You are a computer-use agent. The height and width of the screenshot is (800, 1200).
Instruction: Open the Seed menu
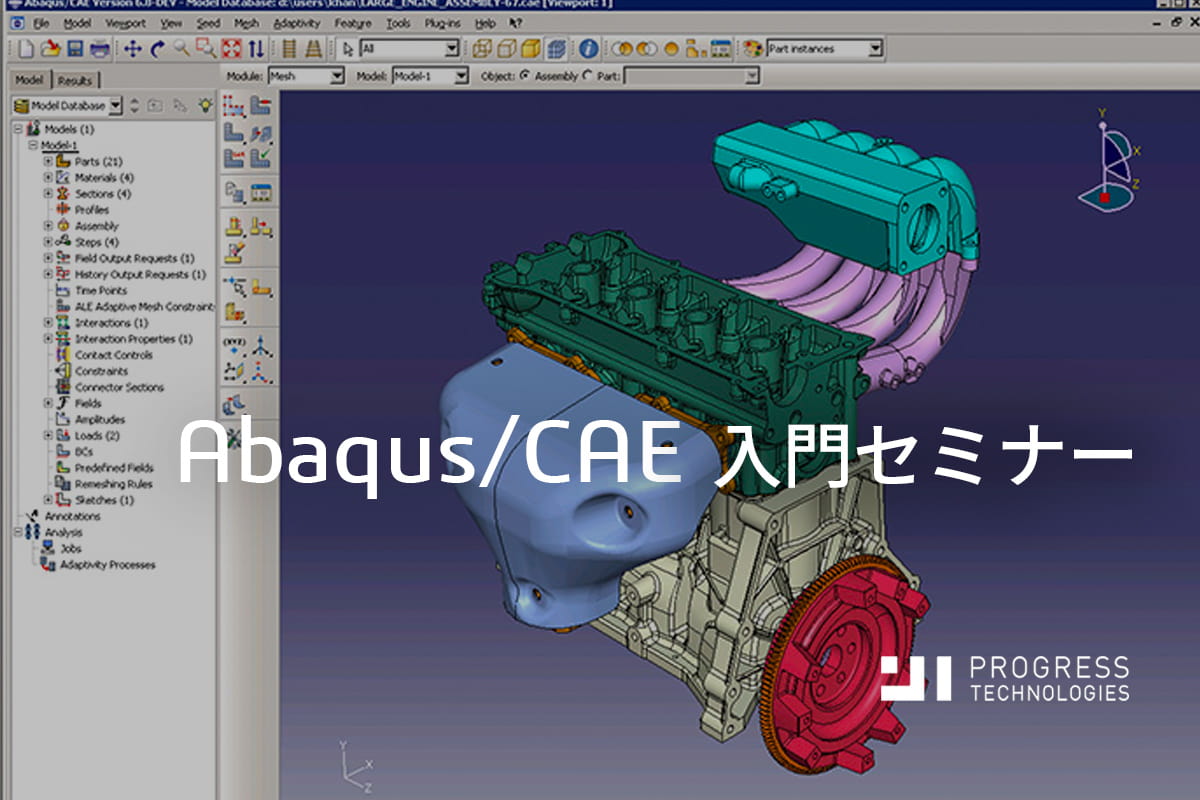point(208,23)
